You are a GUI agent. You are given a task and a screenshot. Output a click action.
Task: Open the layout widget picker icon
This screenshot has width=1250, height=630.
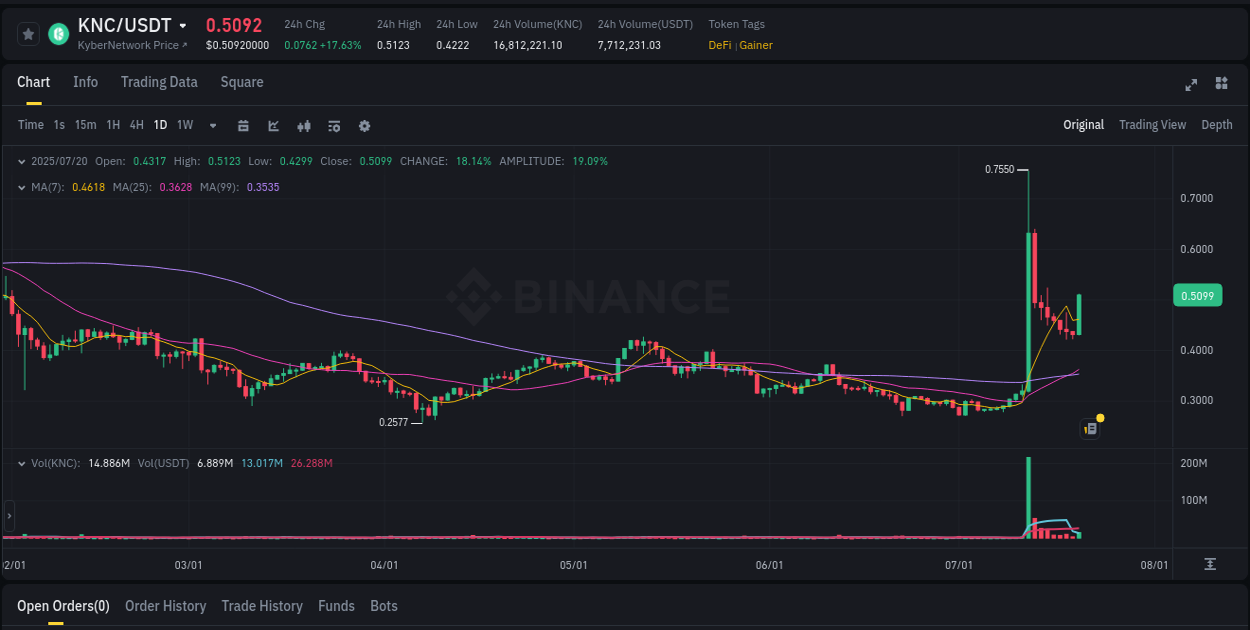1222,85
